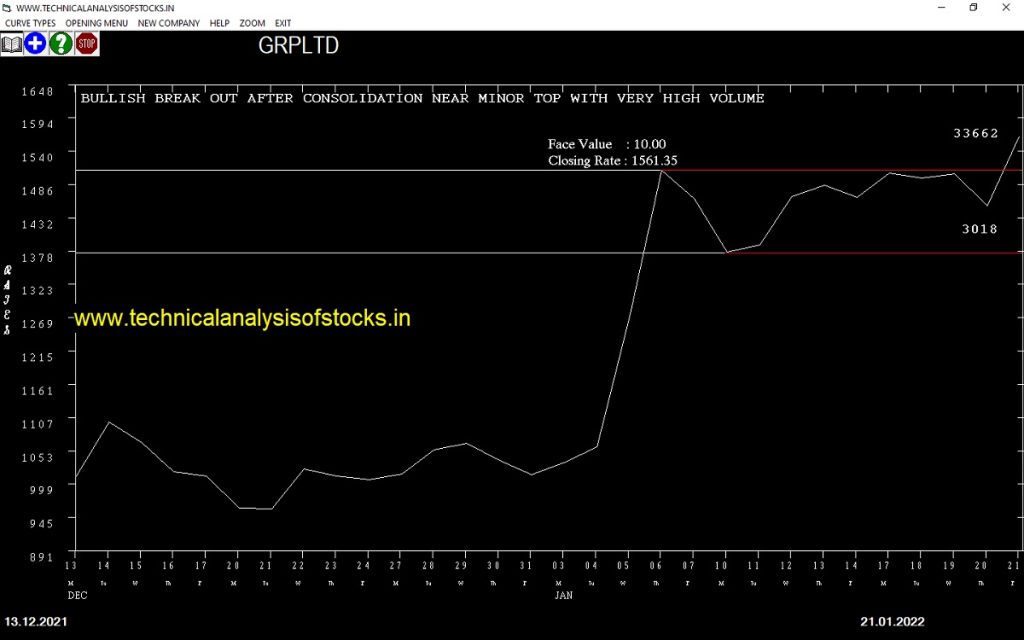Click the blue plus icon
The height and width of the screenshot is (640, 1024).
pos(36,44)
